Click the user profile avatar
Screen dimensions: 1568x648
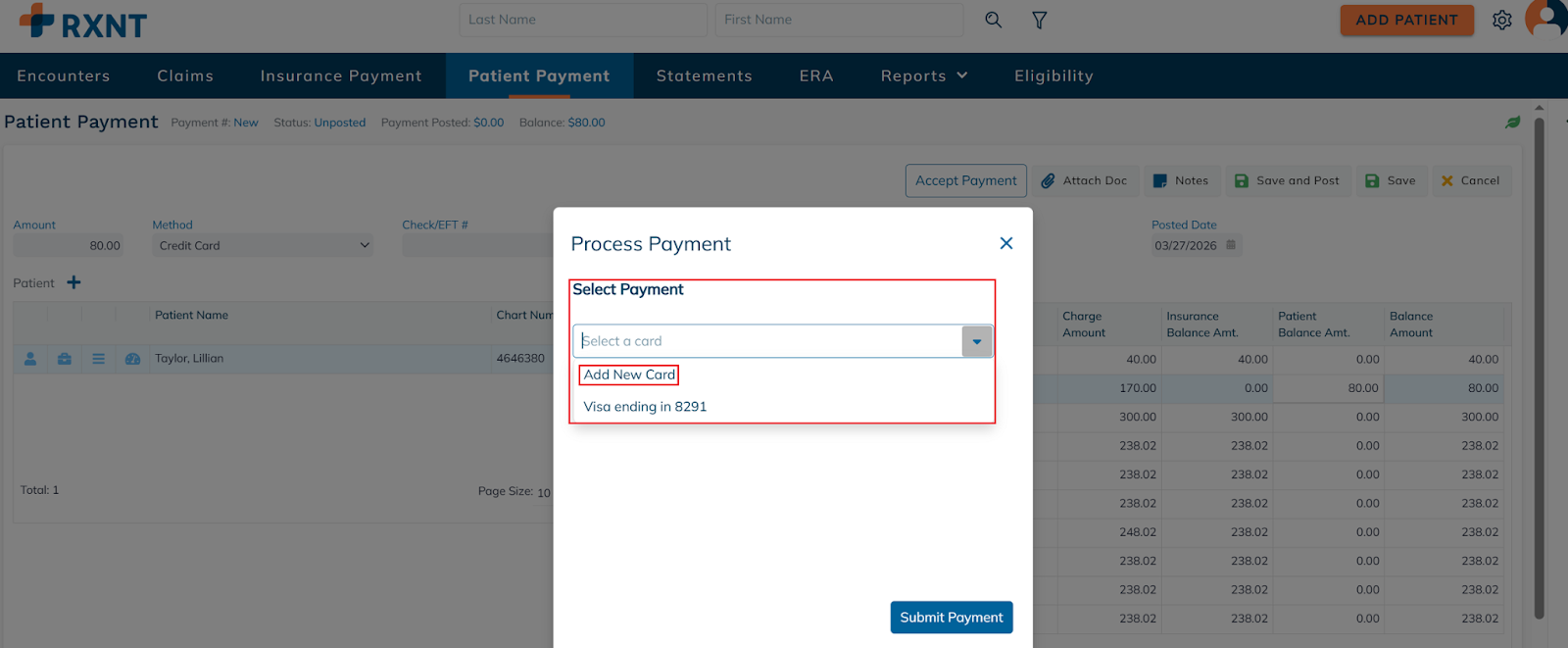click(1548, 18)
